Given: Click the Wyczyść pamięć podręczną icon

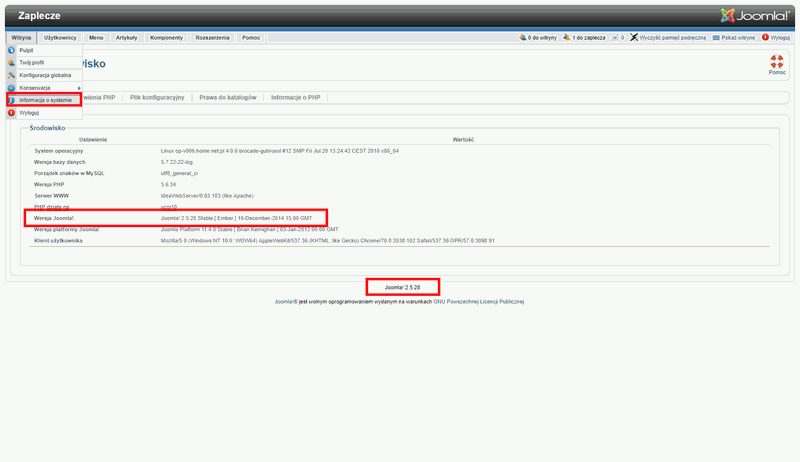Looking at the screenshot, I should [634, 37].
